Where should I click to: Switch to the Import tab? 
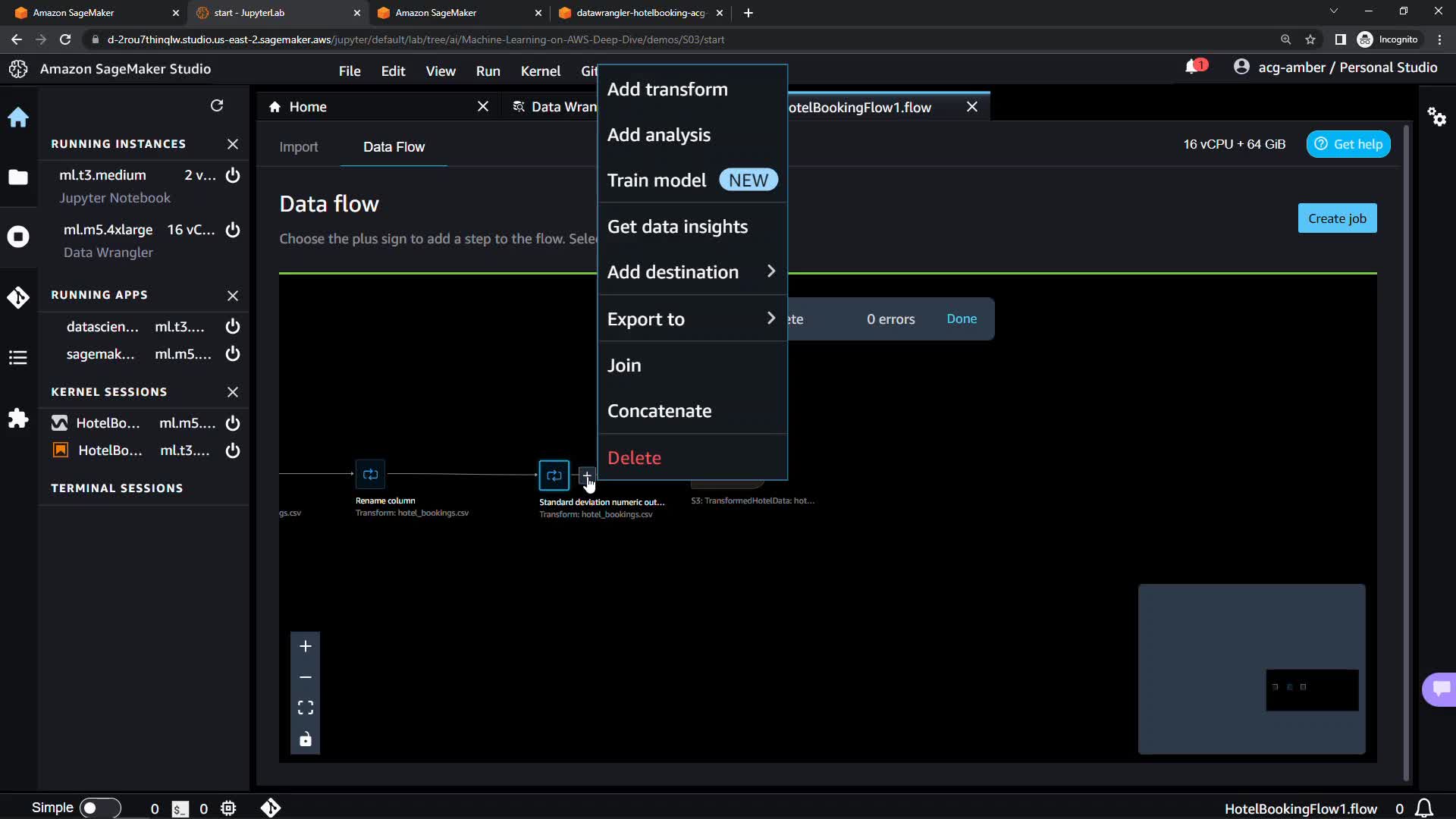[x=298, y=147]
